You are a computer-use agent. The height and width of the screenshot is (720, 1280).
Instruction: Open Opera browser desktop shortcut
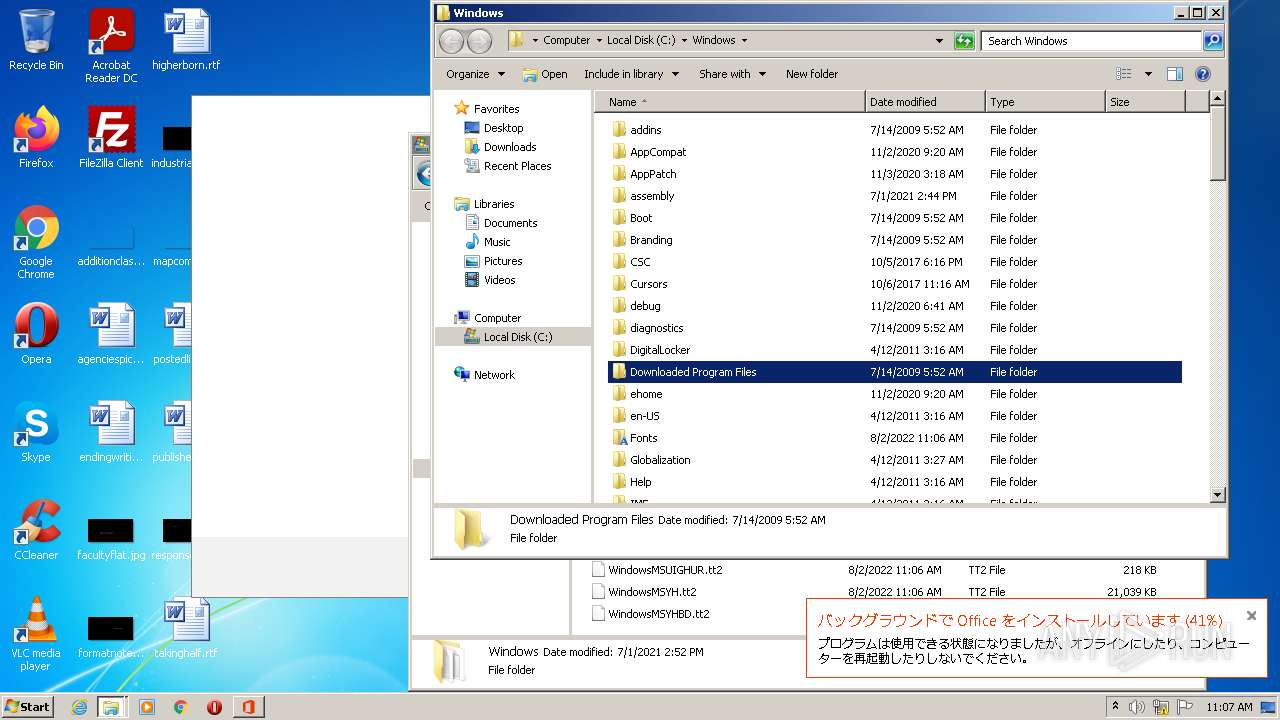(36, 334)
